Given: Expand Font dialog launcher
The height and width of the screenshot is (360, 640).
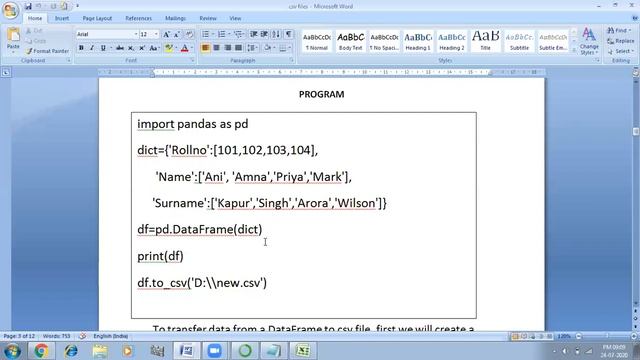Looking at the screenshot, I should click(192, 60).
